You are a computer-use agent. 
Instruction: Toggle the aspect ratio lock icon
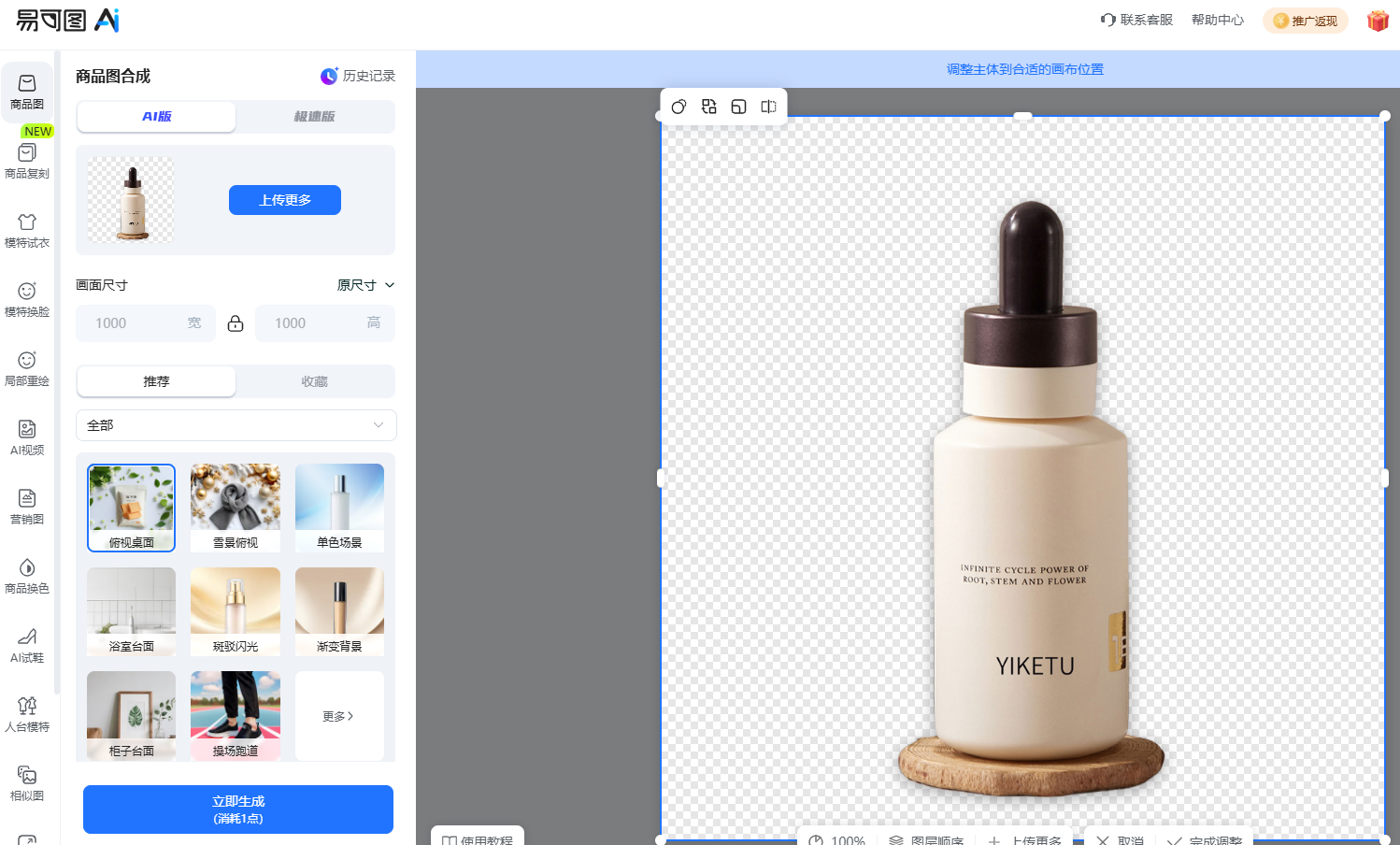(x=236, y=323)
